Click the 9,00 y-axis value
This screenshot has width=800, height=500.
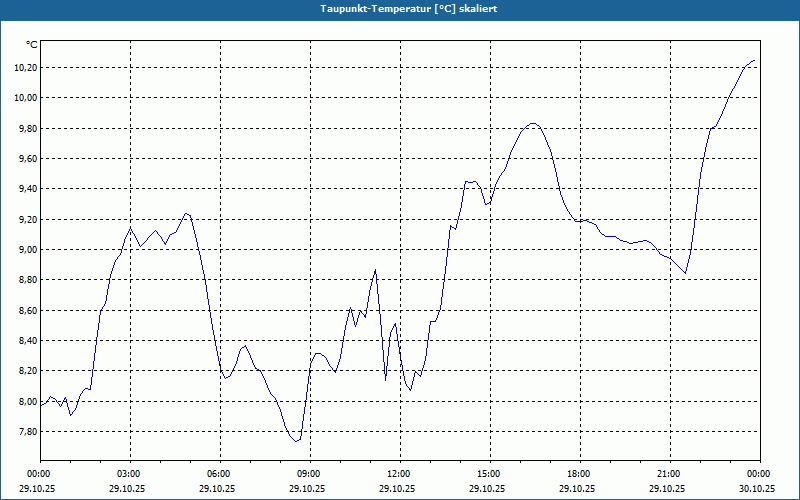coord(29,250)
